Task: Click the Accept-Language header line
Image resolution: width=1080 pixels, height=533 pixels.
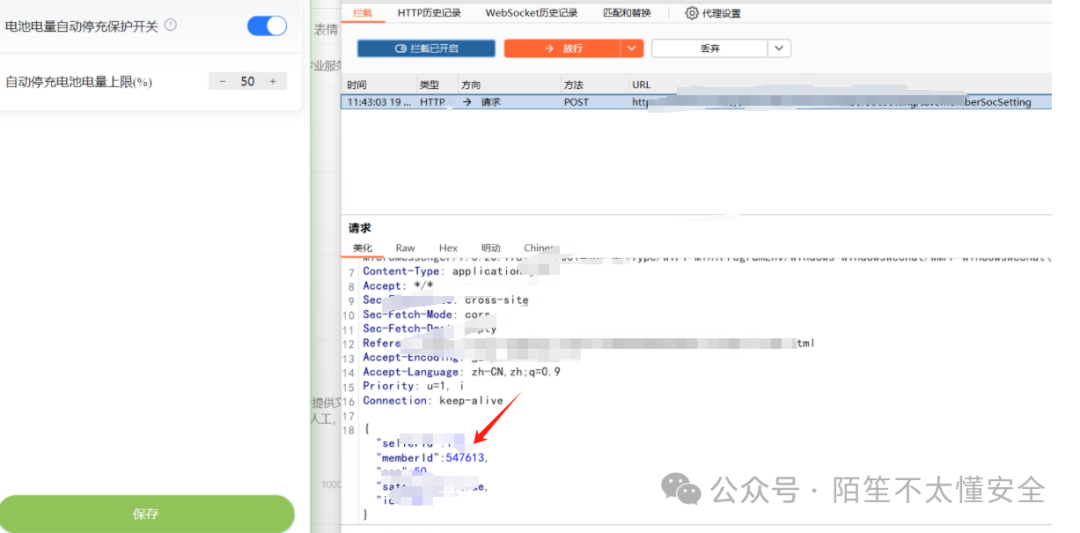Action: [461, 372]
